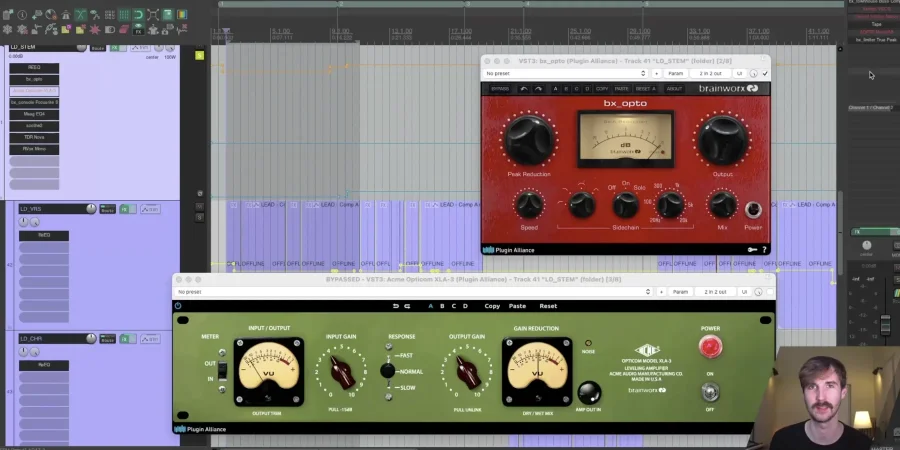Click the undo arrow in bx_opto toolbar
Image resolution: width=900 pixels, height=450 pixels.
tap(524, 89)
